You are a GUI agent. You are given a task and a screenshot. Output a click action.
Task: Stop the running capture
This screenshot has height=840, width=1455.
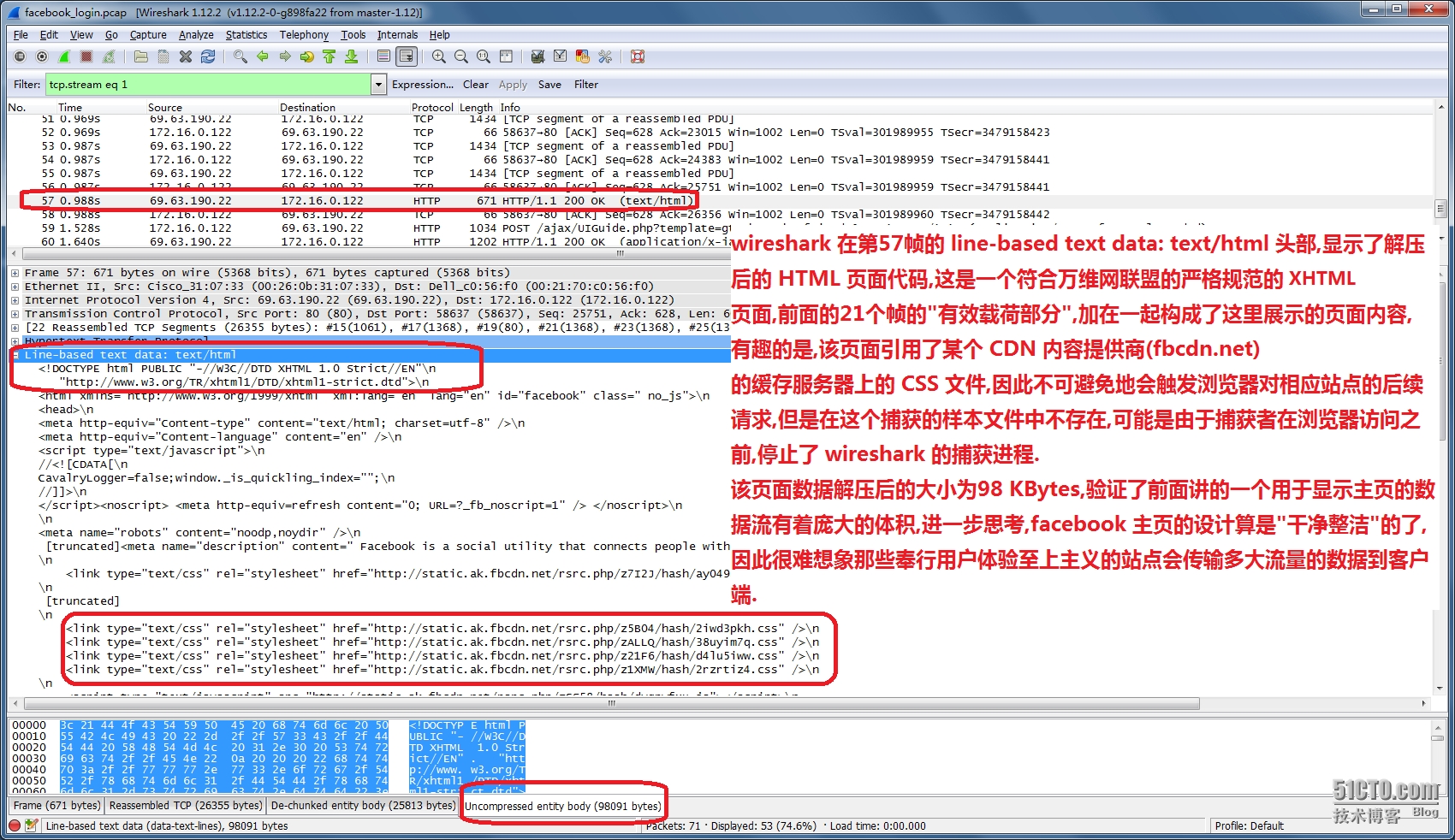86,56
